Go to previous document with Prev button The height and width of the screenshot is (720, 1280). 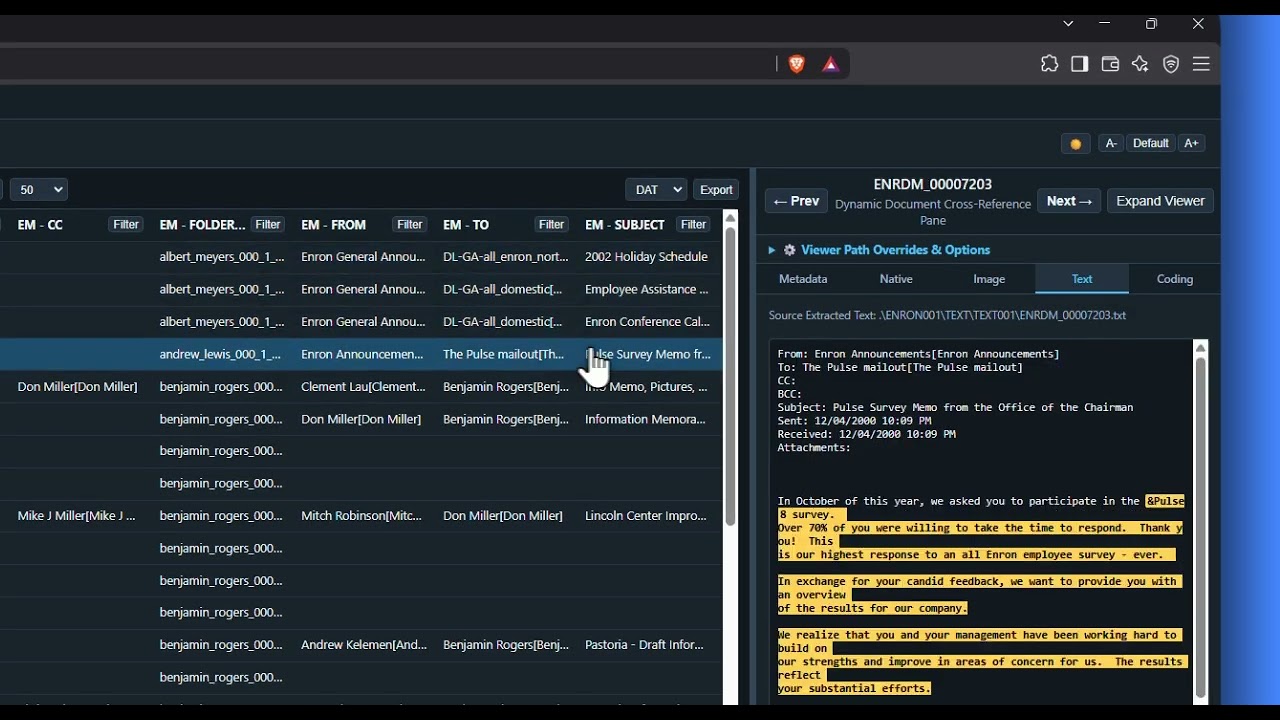click(x=796, y=201)
